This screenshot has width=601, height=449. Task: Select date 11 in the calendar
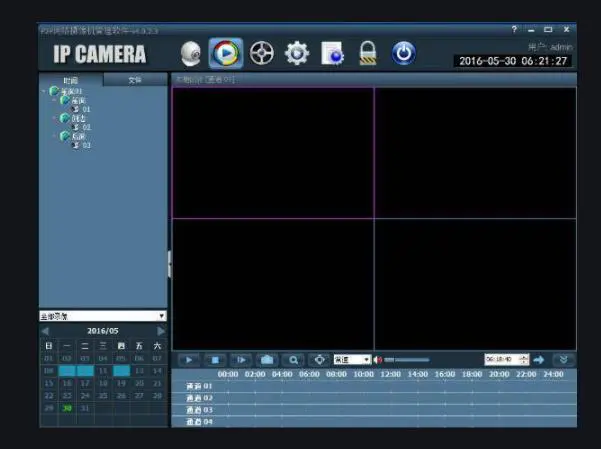pos(103,371)
